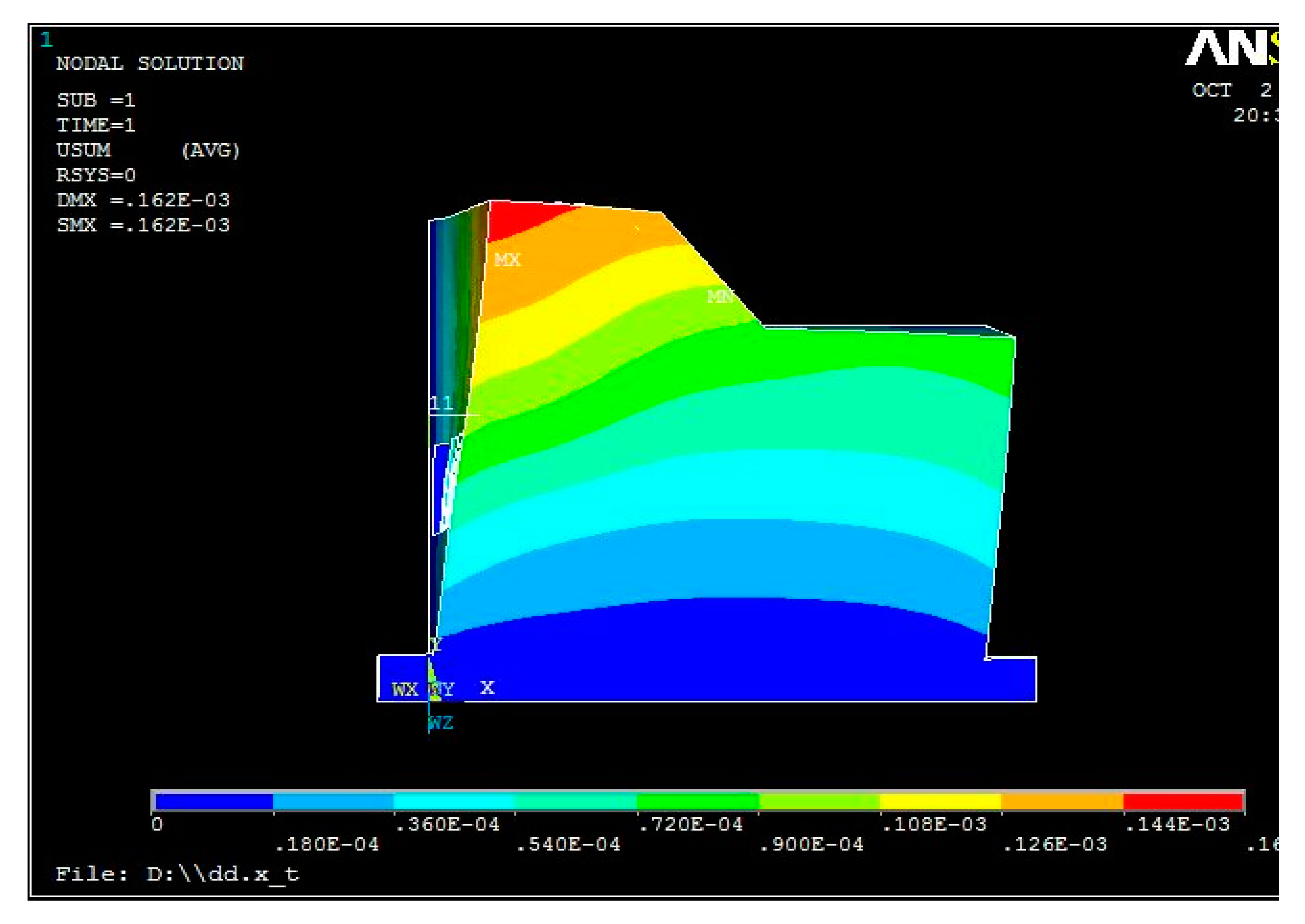
Task: Click the USUM (AVG) result label
Action: (x=148, y=150)
